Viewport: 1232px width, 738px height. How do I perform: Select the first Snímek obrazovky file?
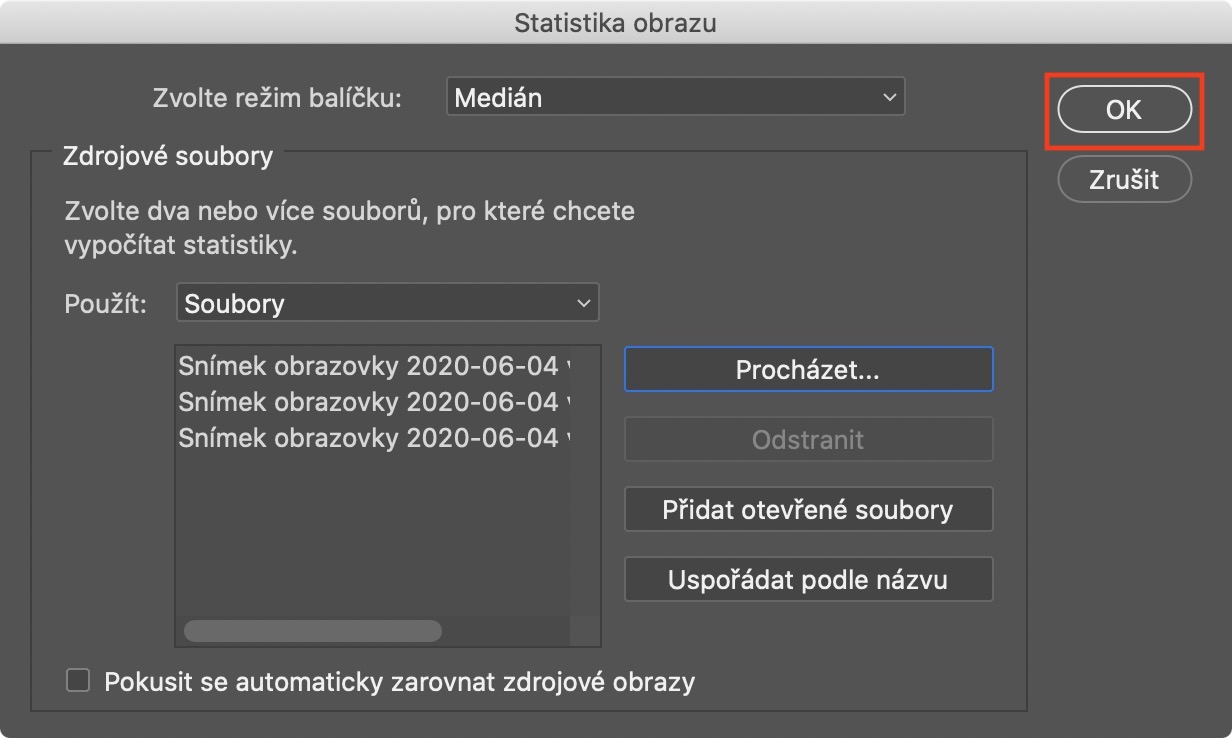tap(372, 366)
